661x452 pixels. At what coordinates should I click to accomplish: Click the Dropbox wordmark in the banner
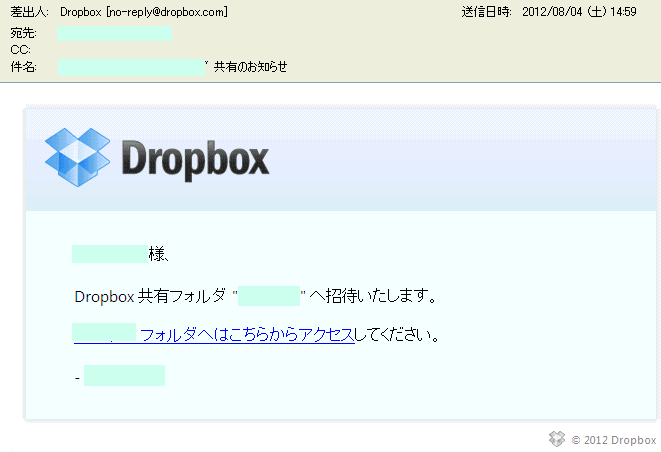click(195, 160)
